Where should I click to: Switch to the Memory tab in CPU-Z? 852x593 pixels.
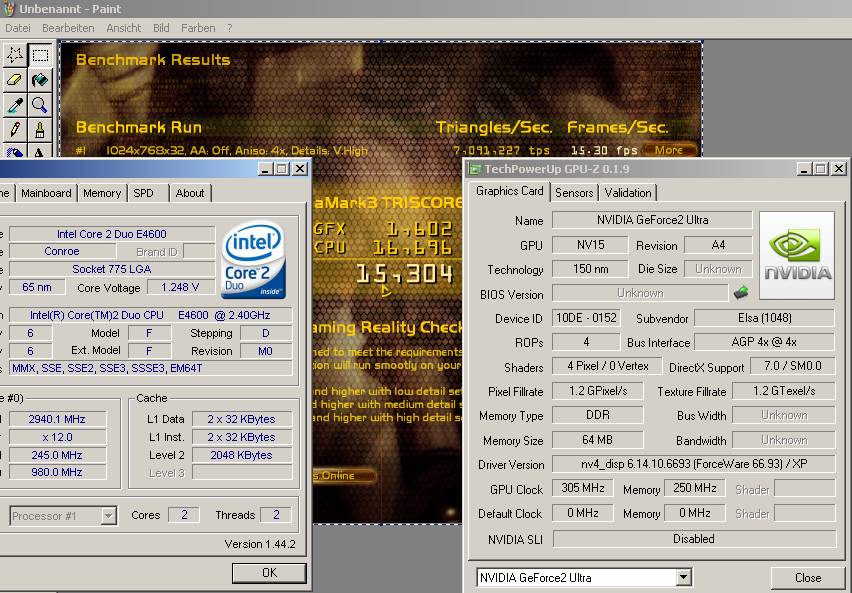coord(102,193)
